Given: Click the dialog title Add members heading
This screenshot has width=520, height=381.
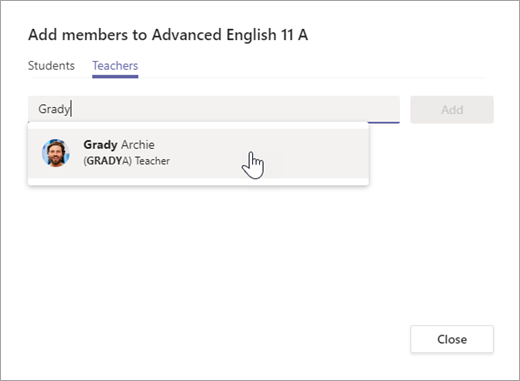Looking at the screenshot, I should [x=168, y=35].
